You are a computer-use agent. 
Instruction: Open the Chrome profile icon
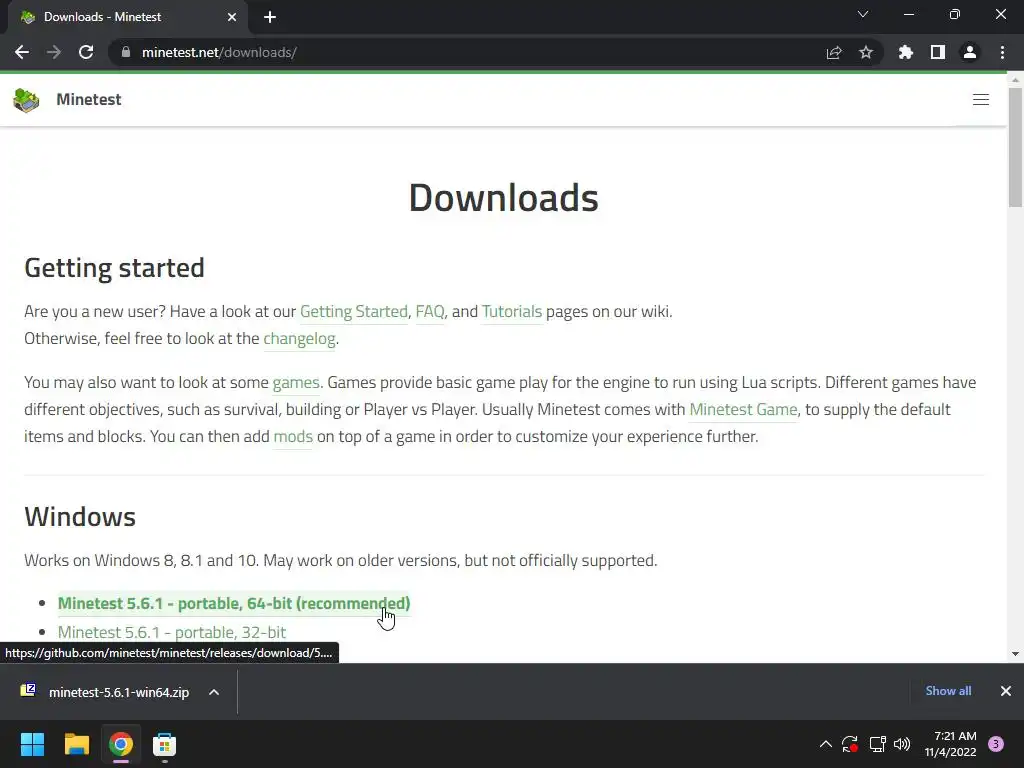(x=970, y=52)
